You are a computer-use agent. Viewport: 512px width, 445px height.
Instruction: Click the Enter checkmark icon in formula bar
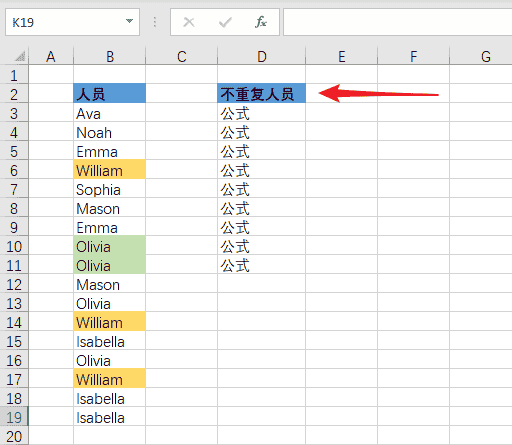click(x=225, y=22)
